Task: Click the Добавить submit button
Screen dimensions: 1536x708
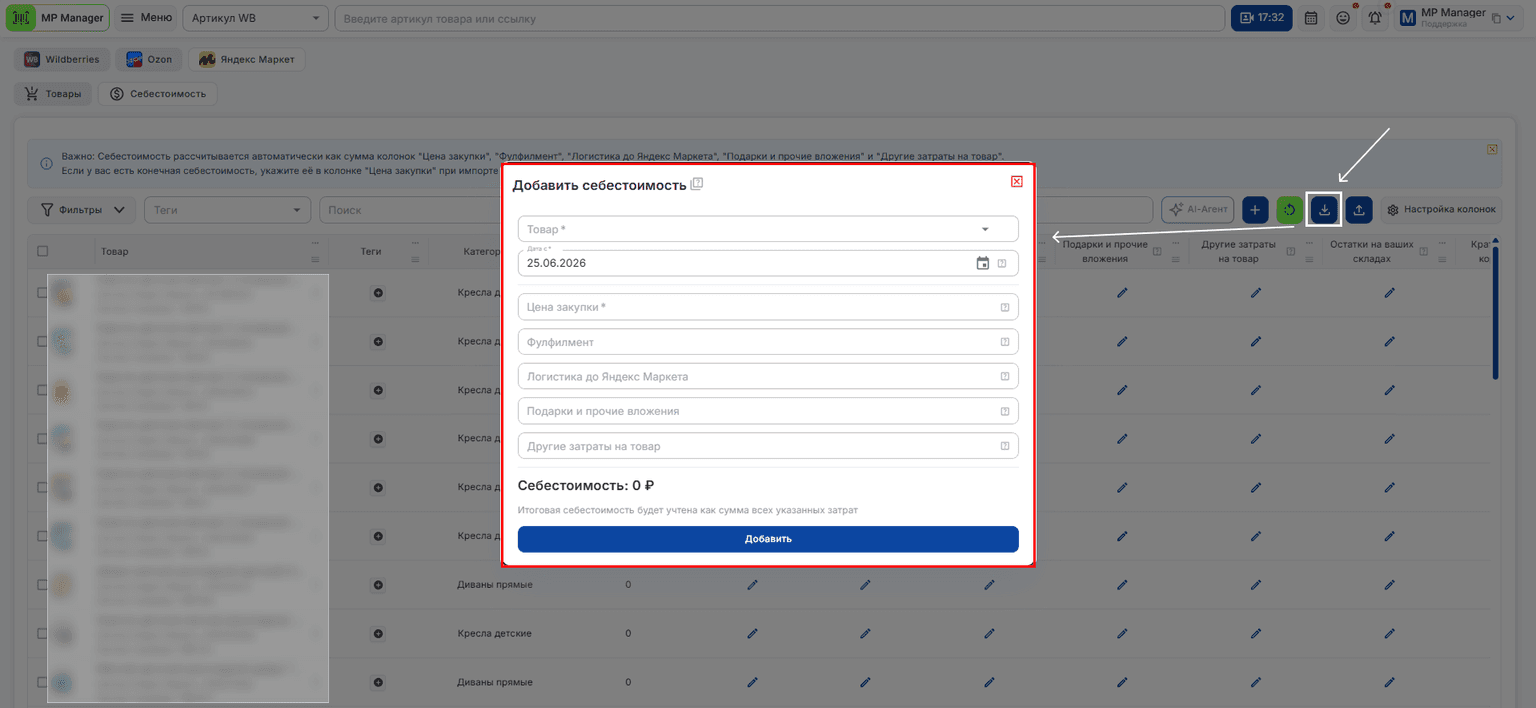Action: click(x=768, y=539)
